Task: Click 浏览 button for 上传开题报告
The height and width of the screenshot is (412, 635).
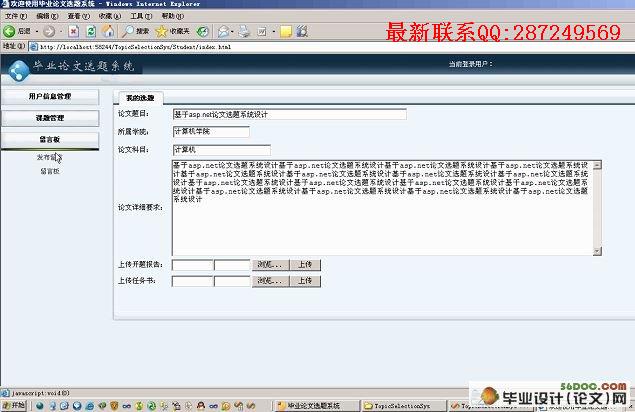Action: [x=271, y=265]
